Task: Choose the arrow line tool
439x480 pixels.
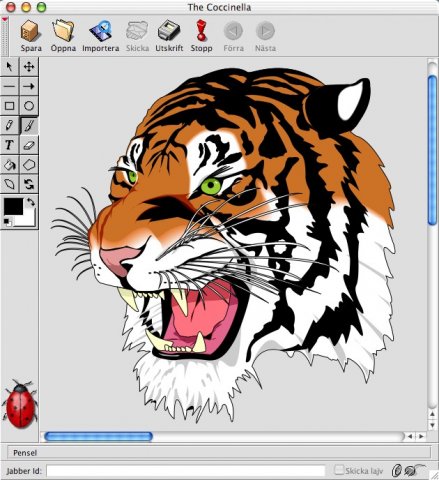Action: 29,86
